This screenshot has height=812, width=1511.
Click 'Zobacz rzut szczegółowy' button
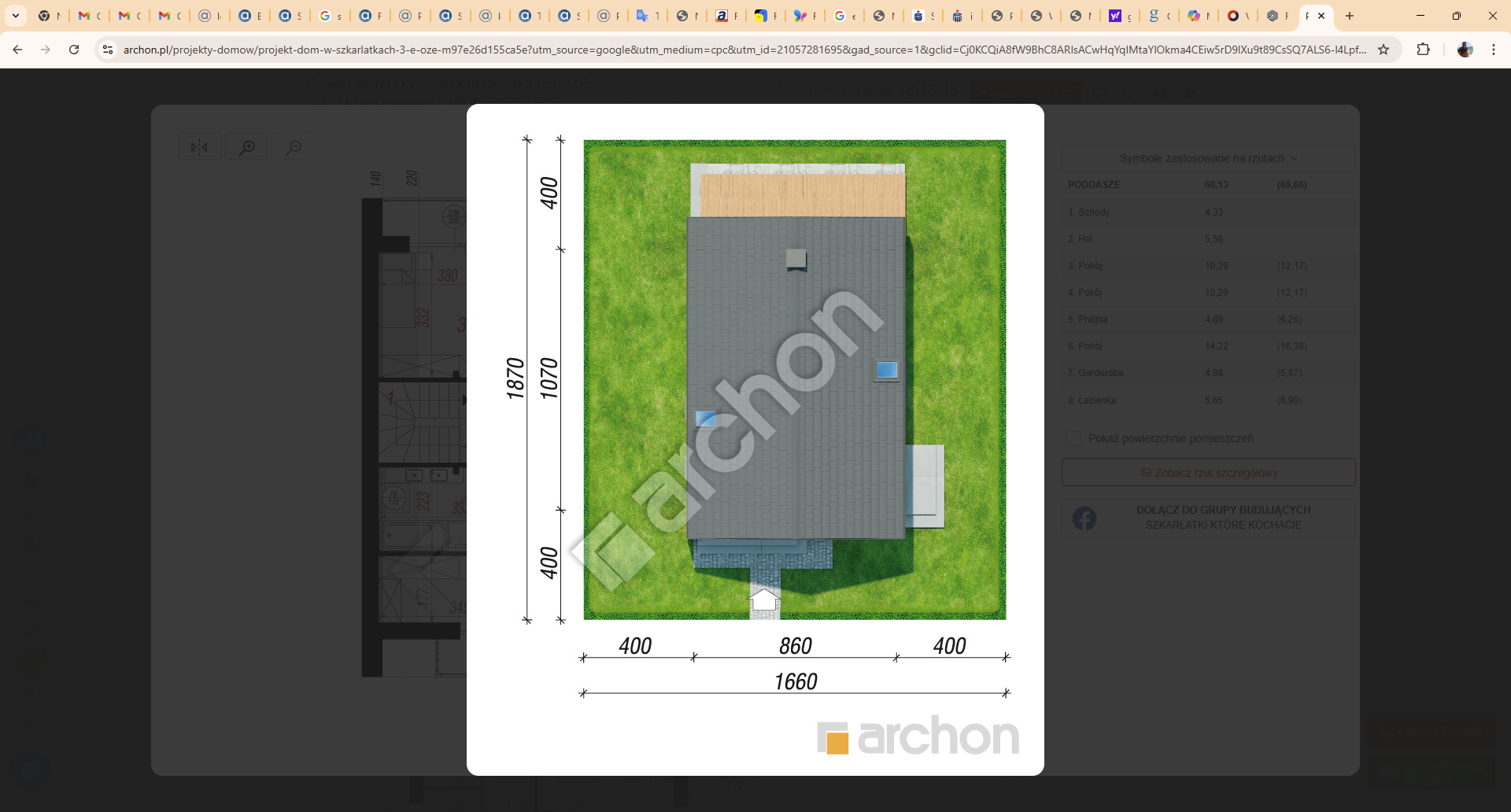[x=1208, y=473]
